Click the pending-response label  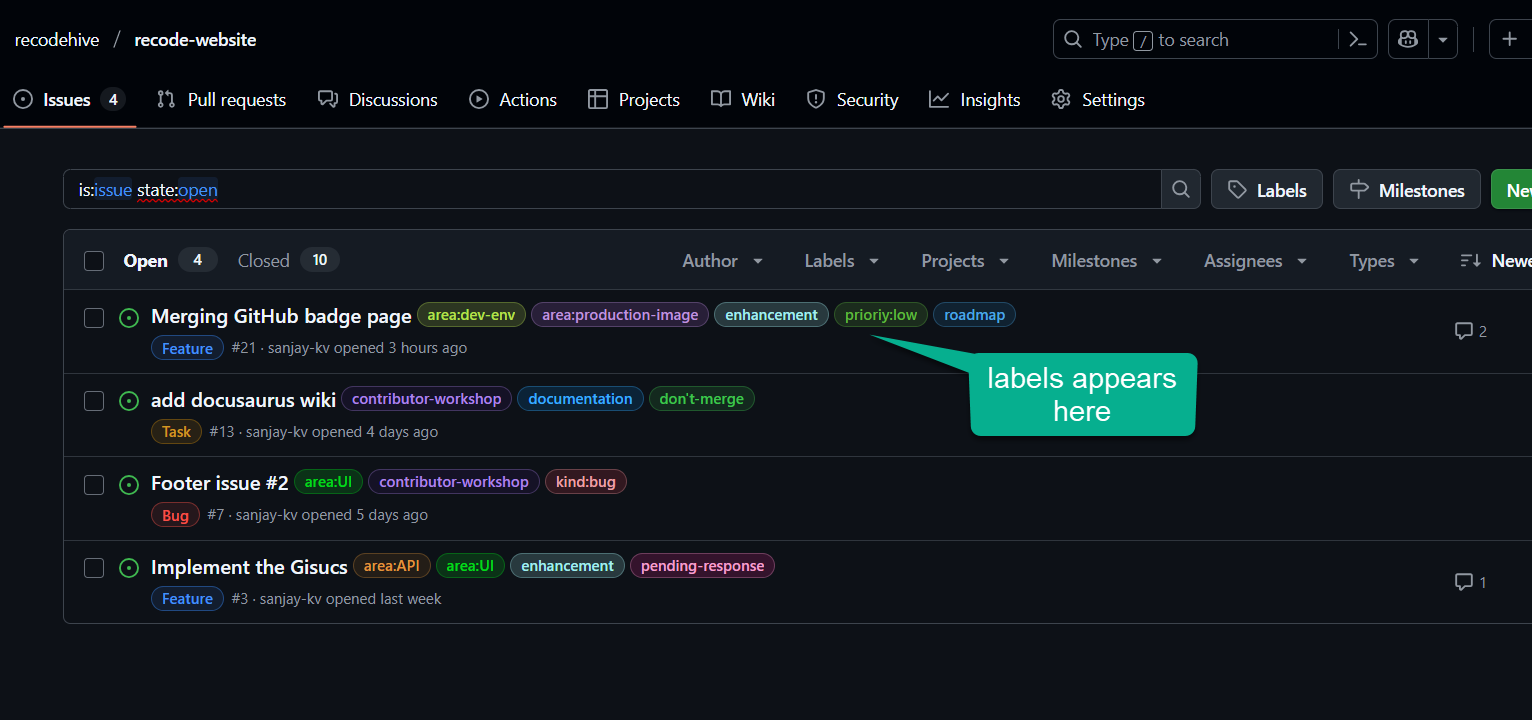702,566
